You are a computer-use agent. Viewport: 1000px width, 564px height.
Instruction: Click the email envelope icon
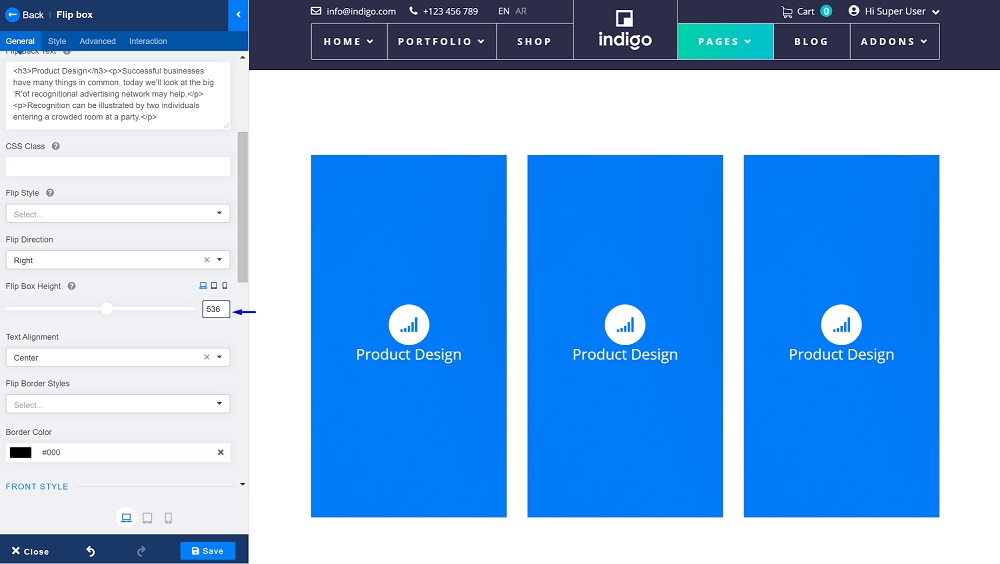pyautogui.click(x=316, y=11)
